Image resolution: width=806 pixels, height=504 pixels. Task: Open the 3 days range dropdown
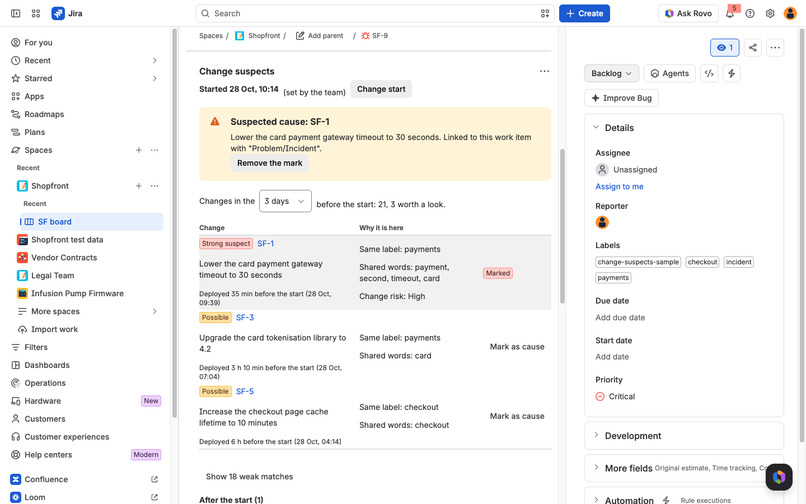(x=285, y=201)
